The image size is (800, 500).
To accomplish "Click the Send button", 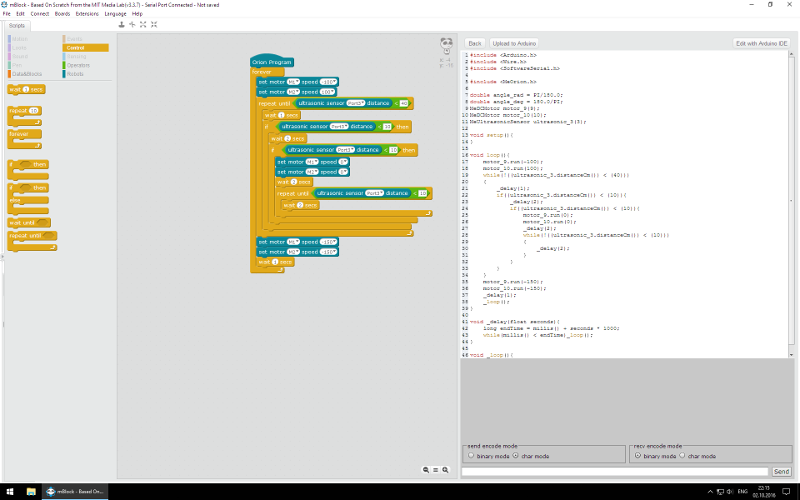I will 781,471.
